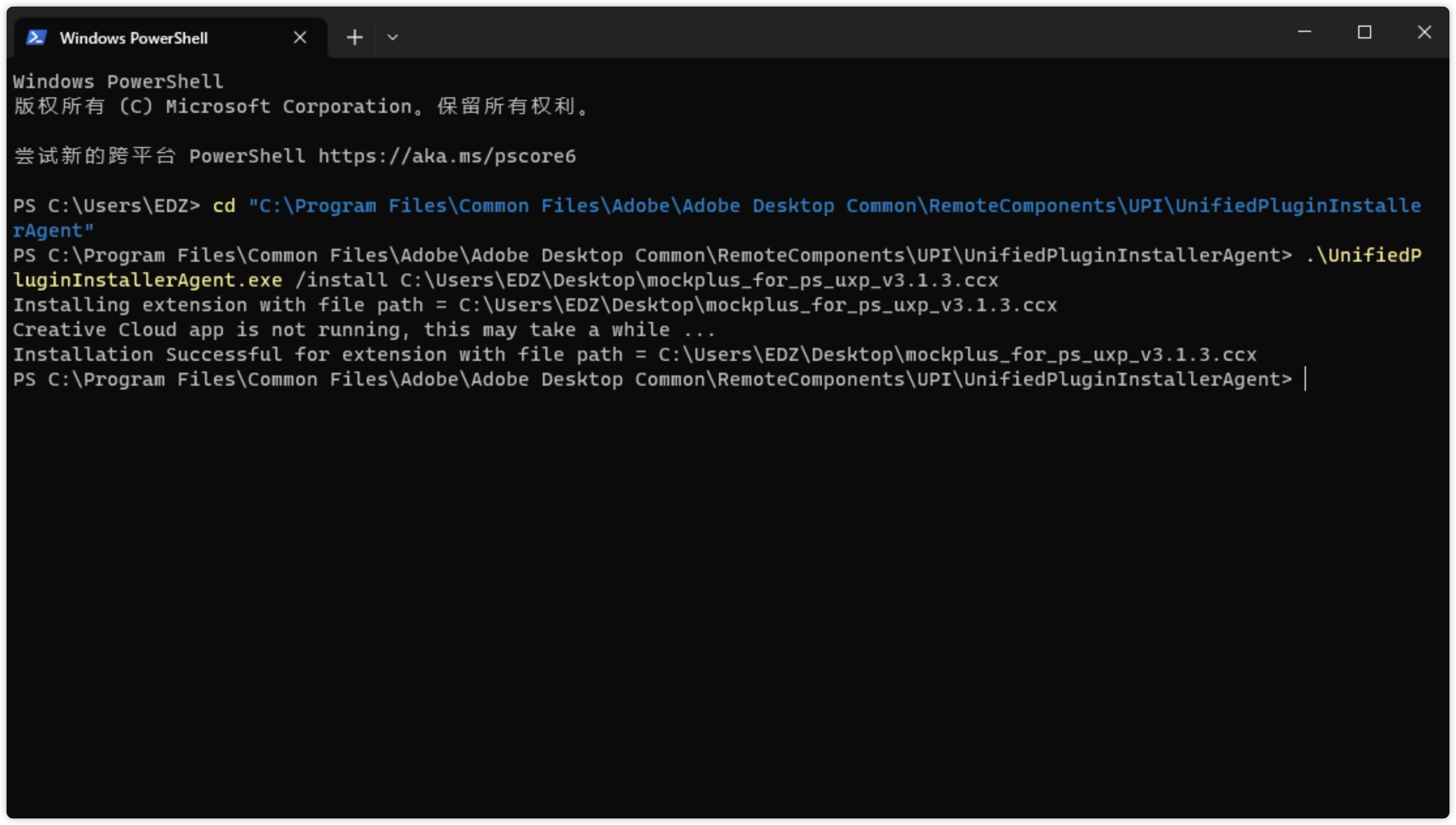Click the yellow cd command word

click(224, 206)
